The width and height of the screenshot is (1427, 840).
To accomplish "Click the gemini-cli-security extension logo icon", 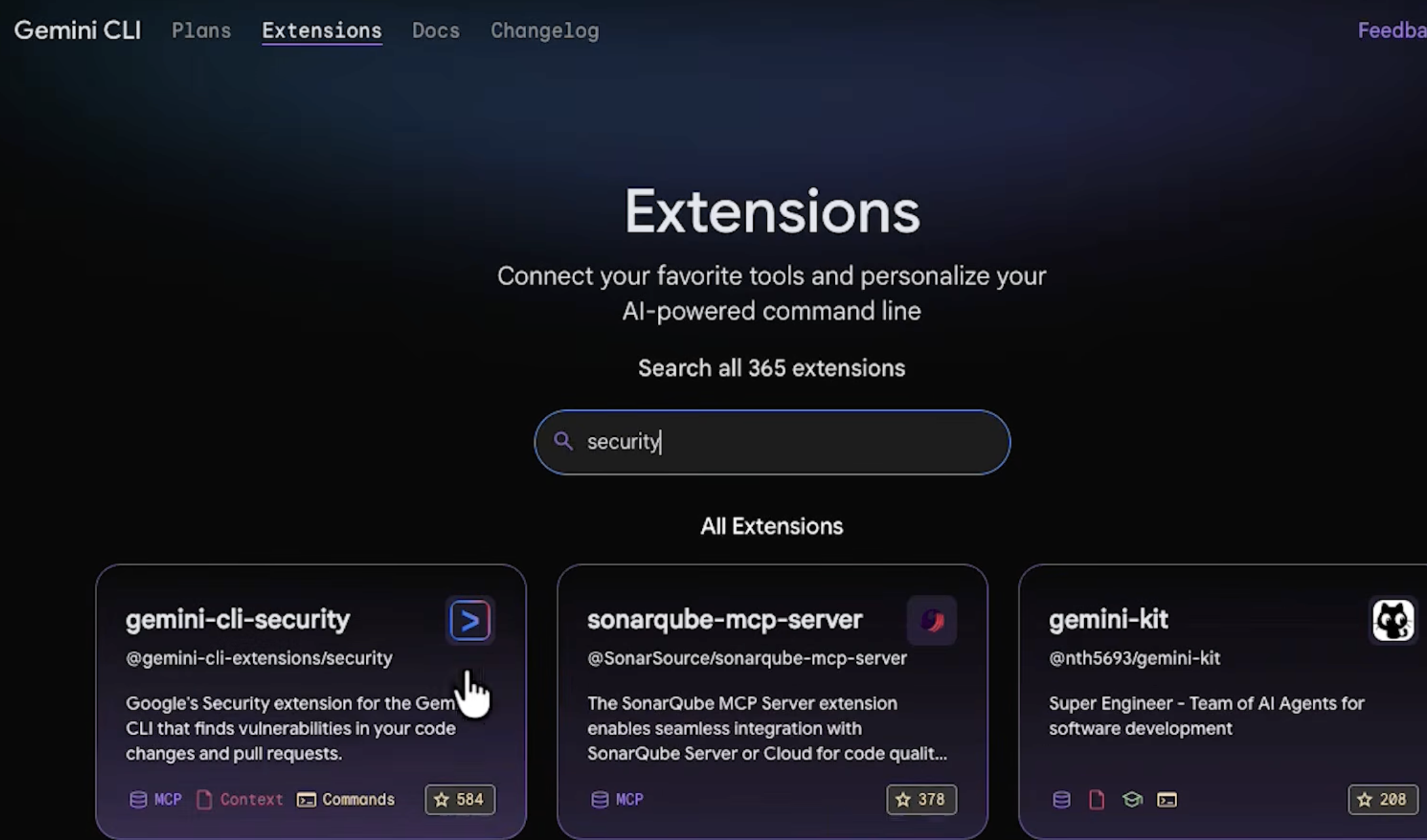I will 470,620.
